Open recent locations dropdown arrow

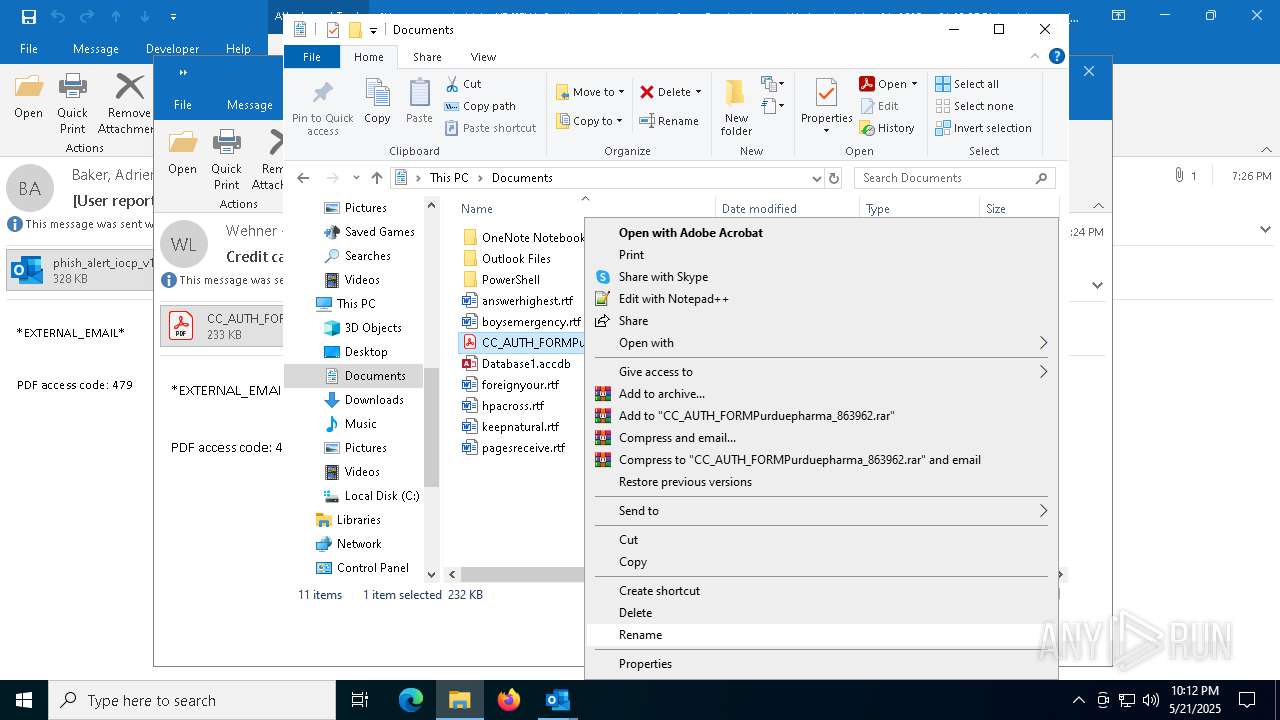point(356,178)
